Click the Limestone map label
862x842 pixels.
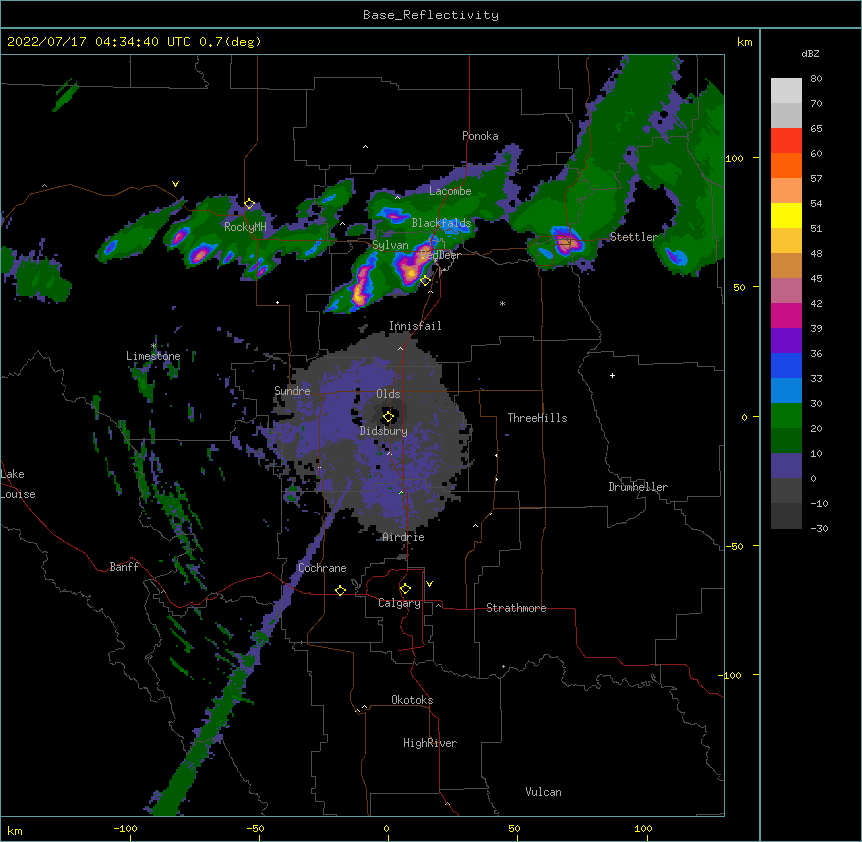(x=153, y=356)
